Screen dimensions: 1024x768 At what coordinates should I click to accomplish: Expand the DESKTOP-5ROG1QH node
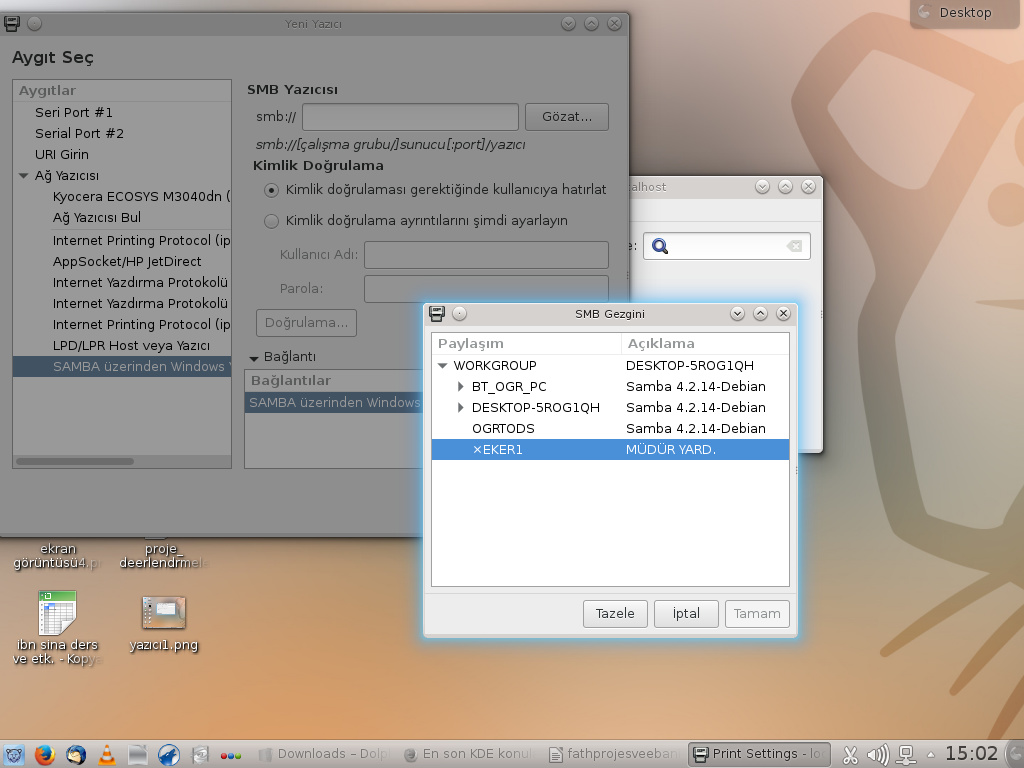[460, 408]
